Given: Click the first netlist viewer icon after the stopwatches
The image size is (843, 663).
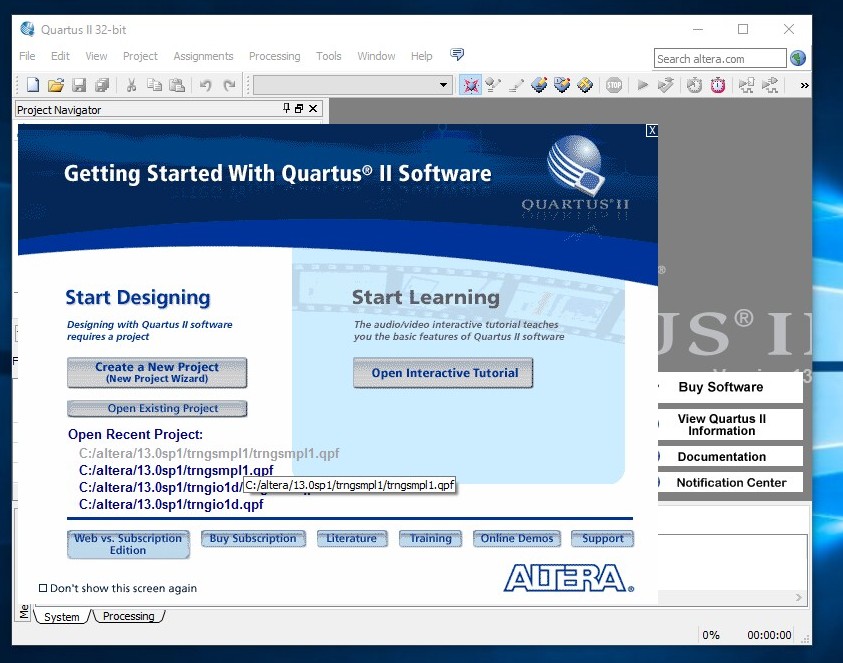Looking at the screenshot, I should (746, 85).
